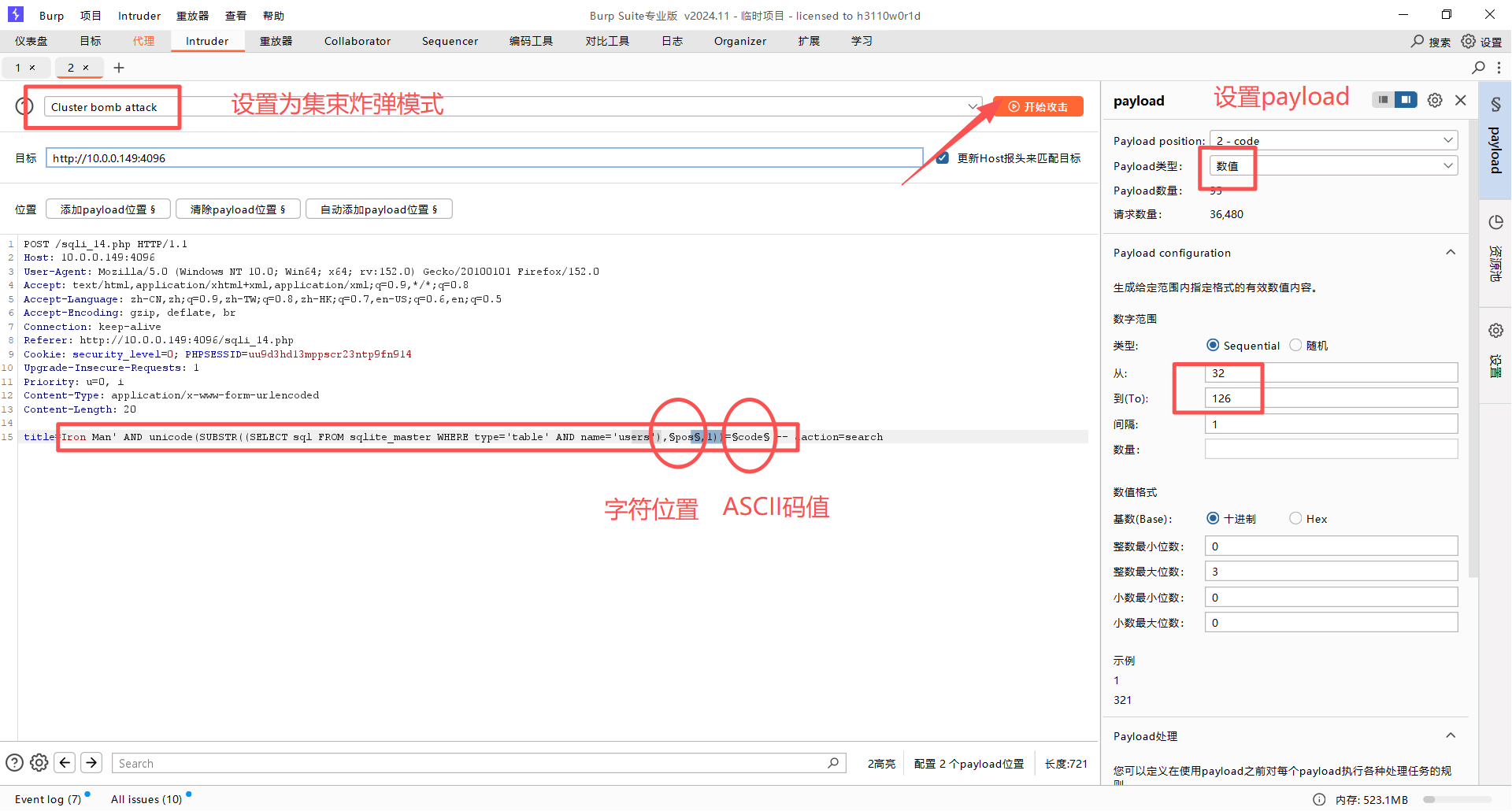Click the 数量 count field
This screenshot has width=1512, height=811.
click(1331, 449)
